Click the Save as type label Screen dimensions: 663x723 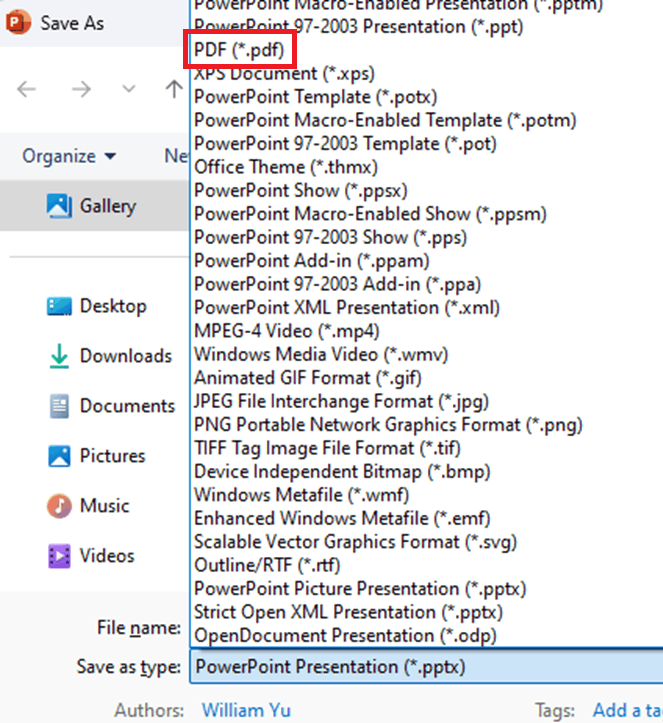pyautogui.click(x=129, y=667)
